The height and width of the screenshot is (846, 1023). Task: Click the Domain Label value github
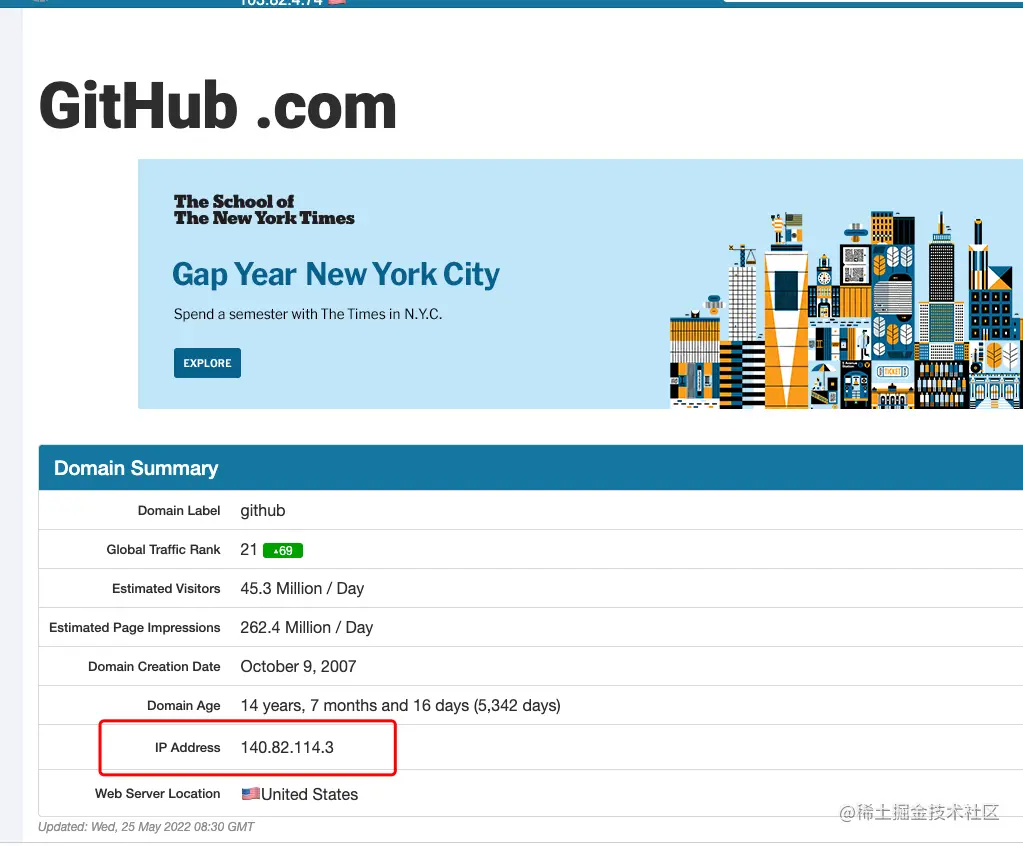coord(263,511)
